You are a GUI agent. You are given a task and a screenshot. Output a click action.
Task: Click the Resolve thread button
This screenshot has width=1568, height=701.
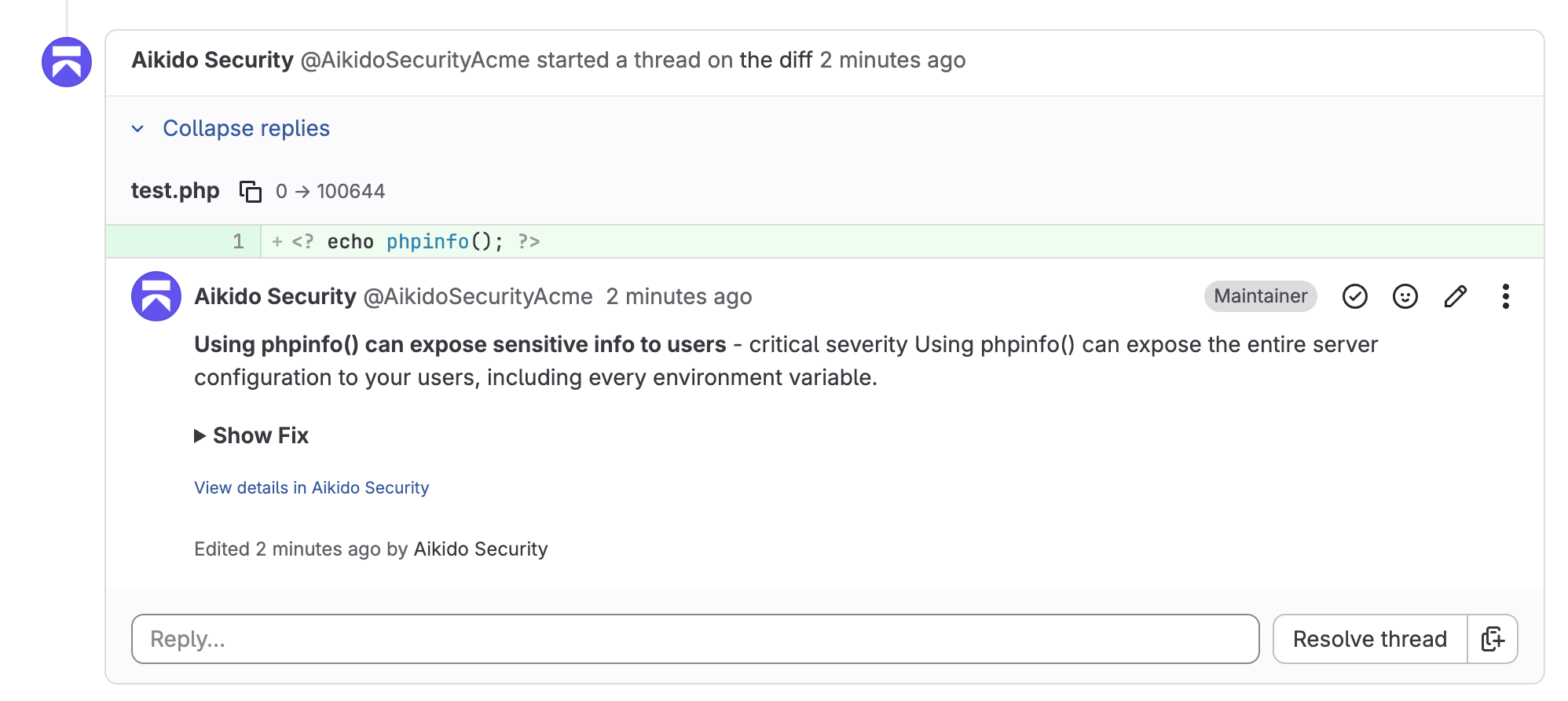(x=1369, y=639)
